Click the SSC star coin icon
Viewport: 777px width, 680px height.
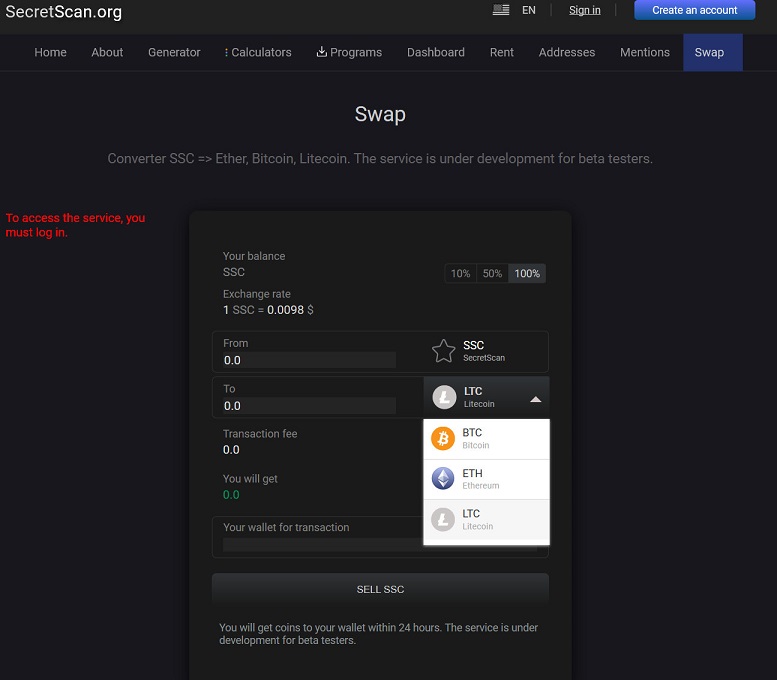tap(443, 351)
